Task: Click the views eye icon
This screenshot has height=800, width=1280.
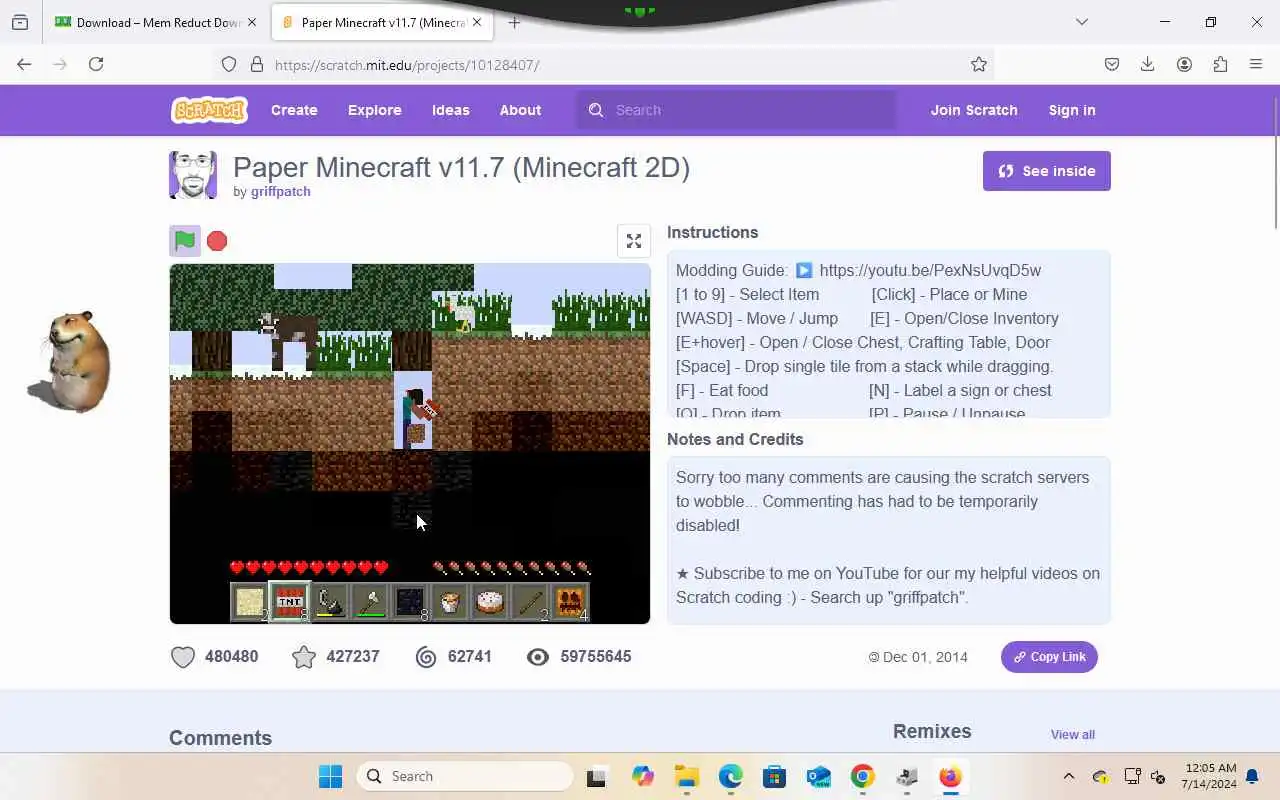Action: tap(538, 657)
